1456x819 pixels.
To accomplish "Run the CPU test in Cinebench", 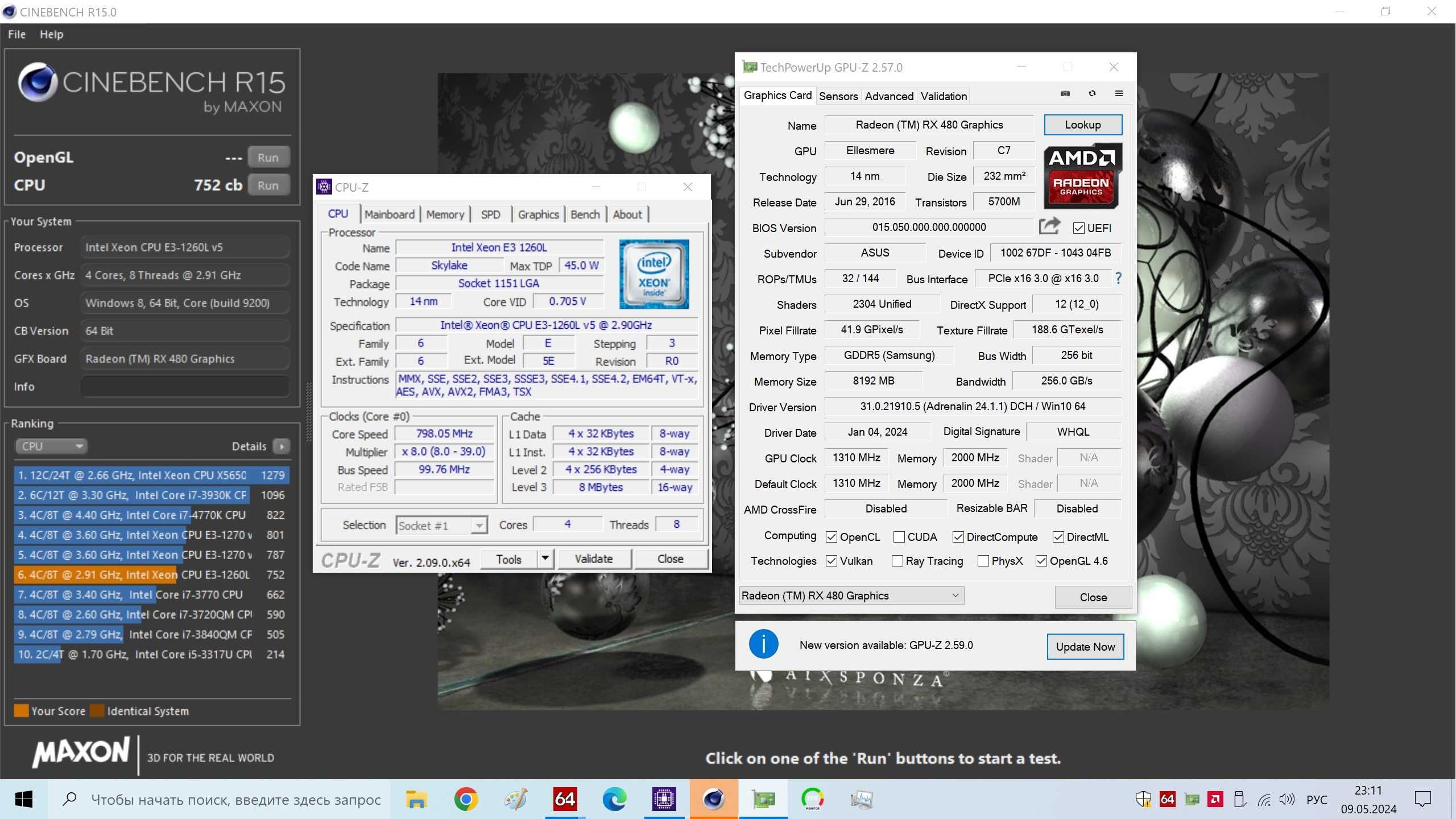I will [268, 185].
